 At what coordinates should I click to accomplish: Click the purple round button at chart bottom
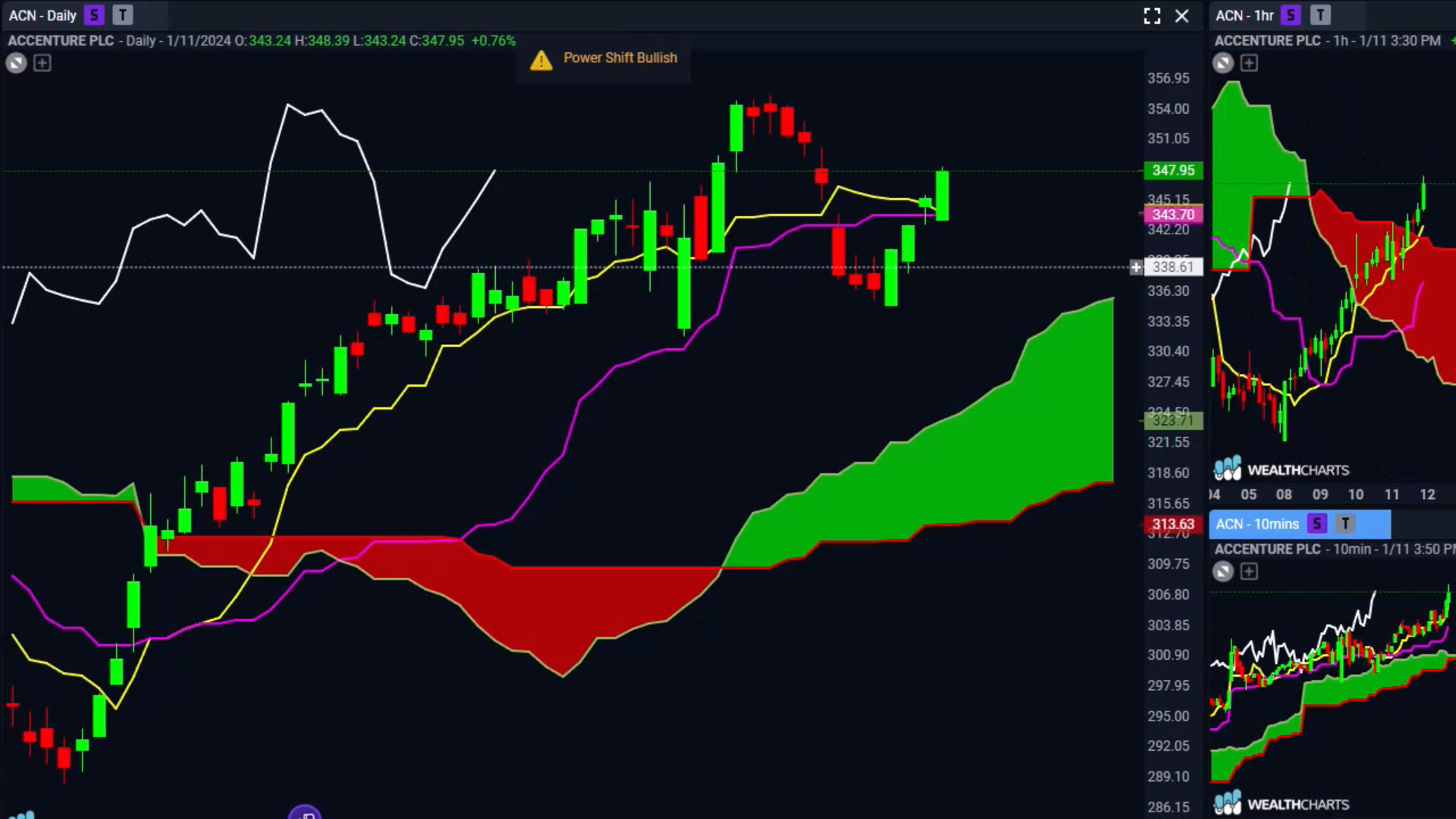coord(305,812)
